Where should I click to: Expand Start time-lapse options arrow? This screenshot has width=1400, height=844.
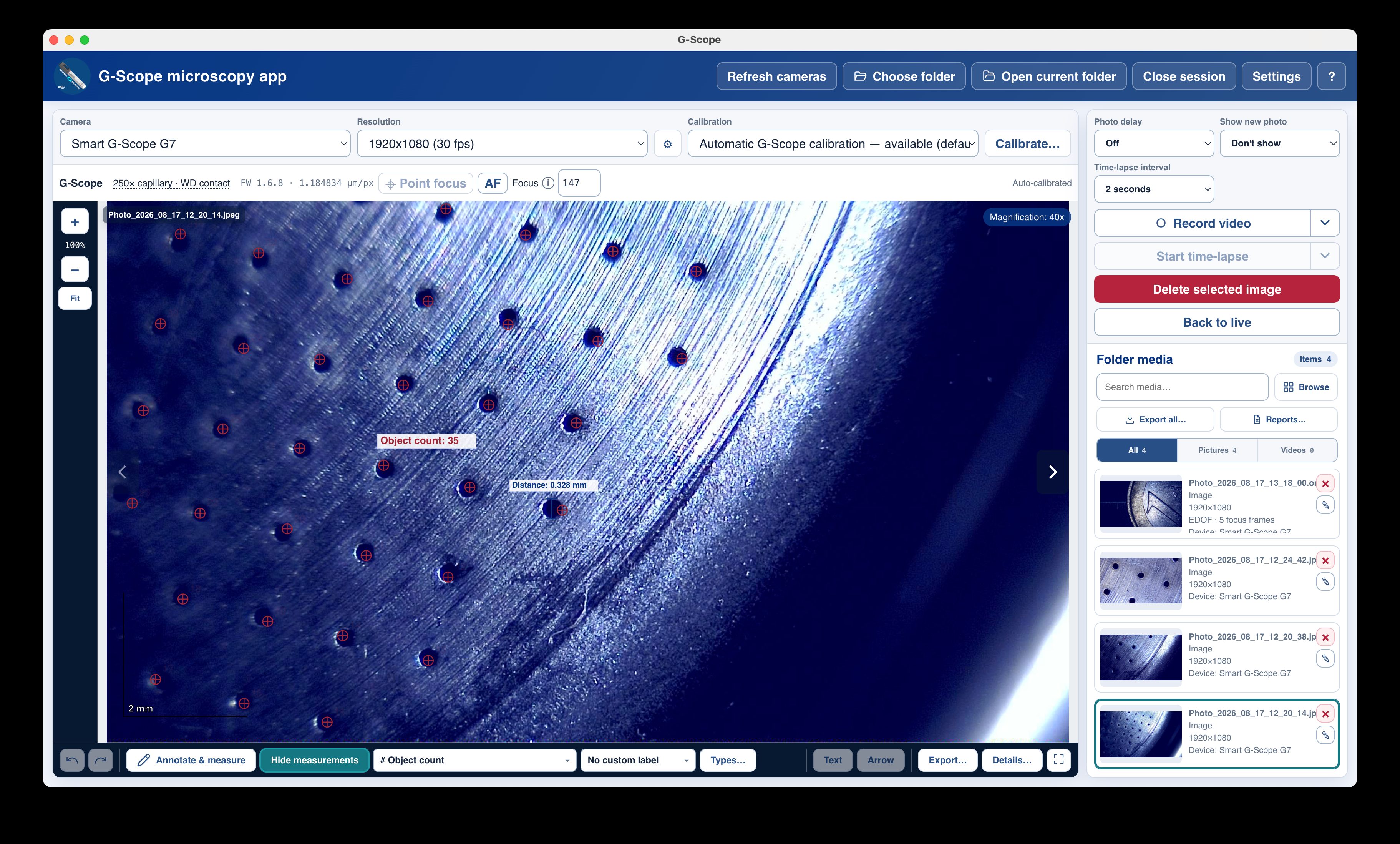coord(1324,256)
